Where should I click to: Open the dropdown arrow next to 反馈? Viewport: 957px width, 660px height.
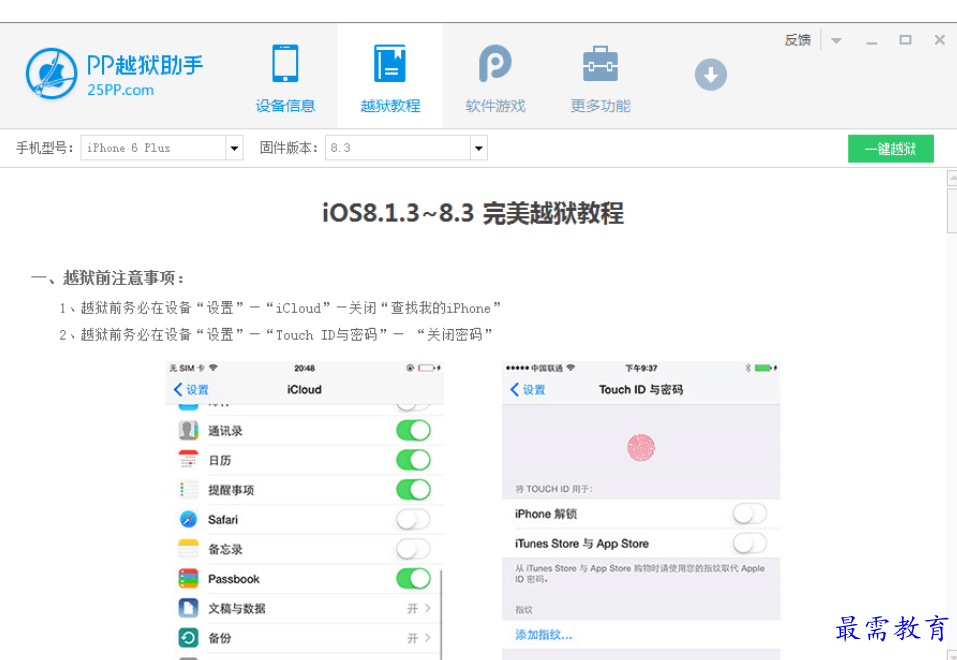836,41
